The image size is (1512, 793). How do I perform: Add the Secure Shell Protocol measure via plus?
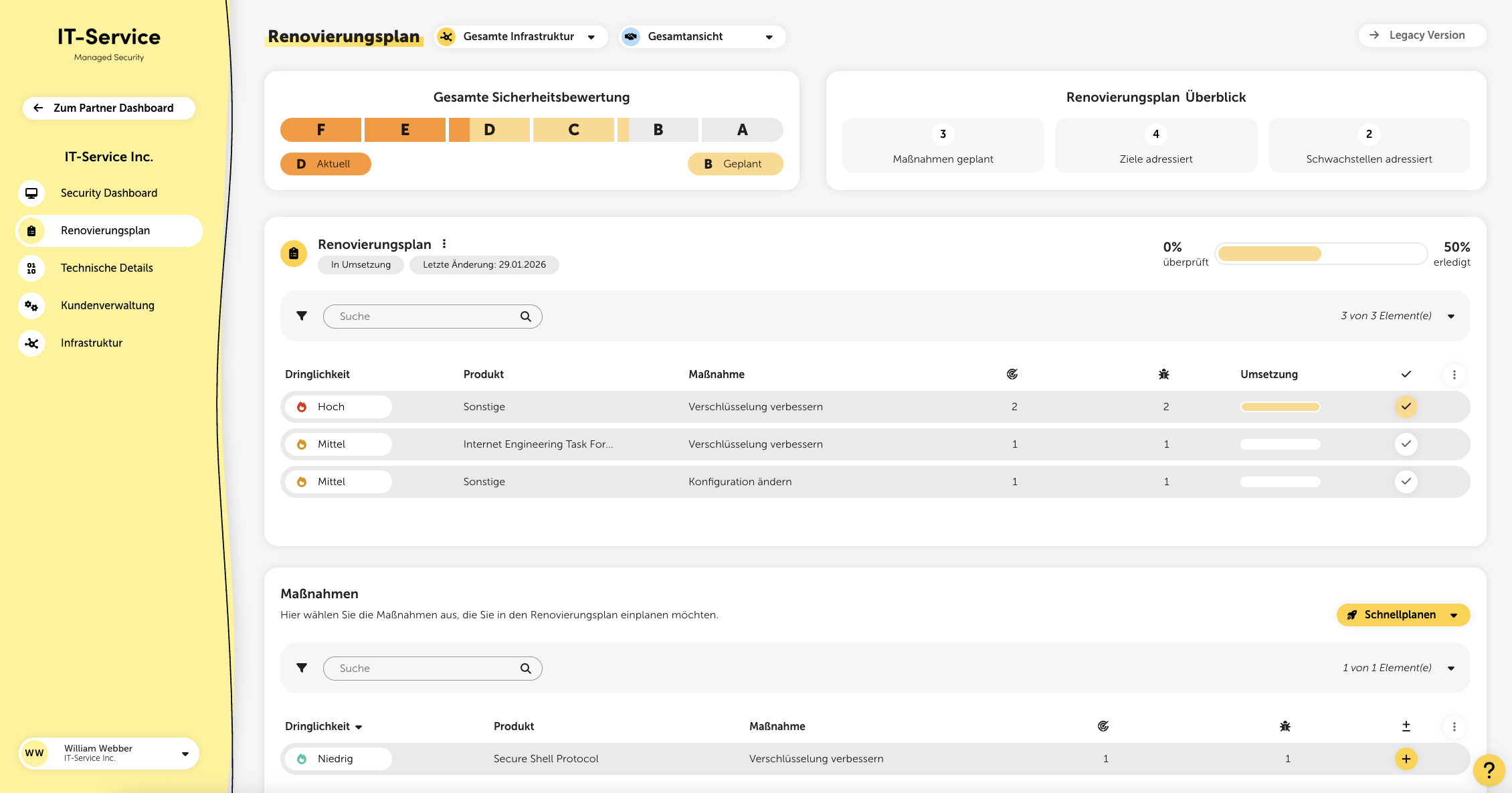[1406, 759]
